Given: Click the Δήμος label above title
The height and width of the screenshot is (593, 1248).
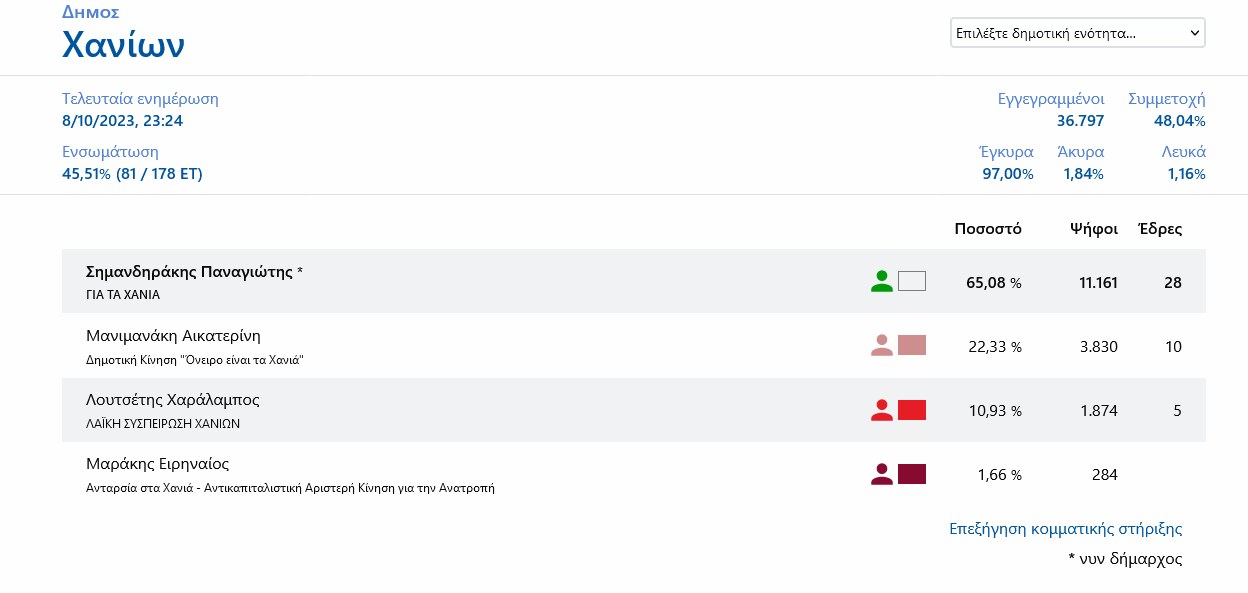Looking at the screenshot, I should click(91, 13).
